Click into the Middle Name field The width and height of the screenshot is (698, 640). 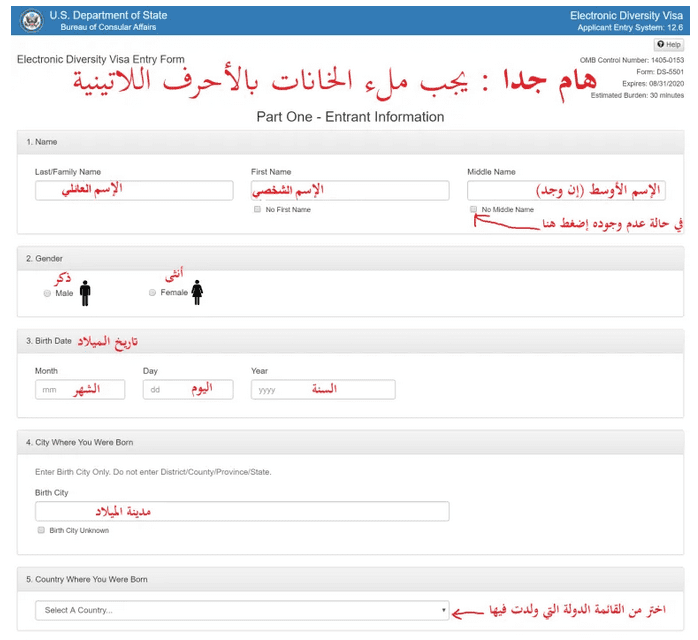coord(565,190)
